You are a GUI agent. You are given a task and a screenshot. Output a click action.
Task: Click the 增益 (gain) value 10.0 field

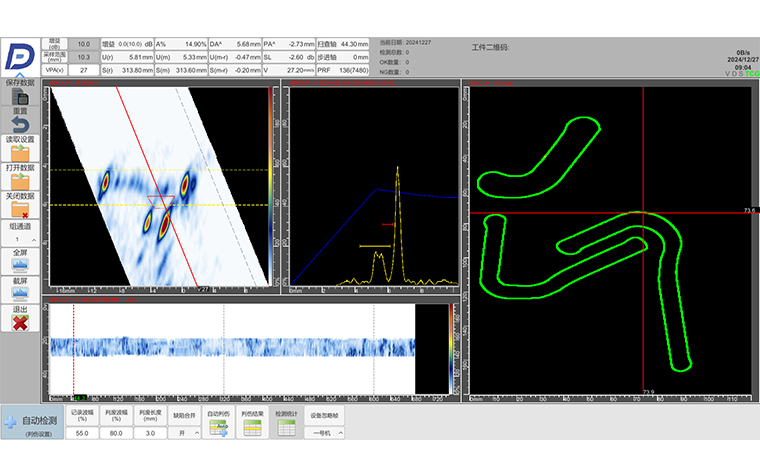pyautogui.click(x=85, y=44)
